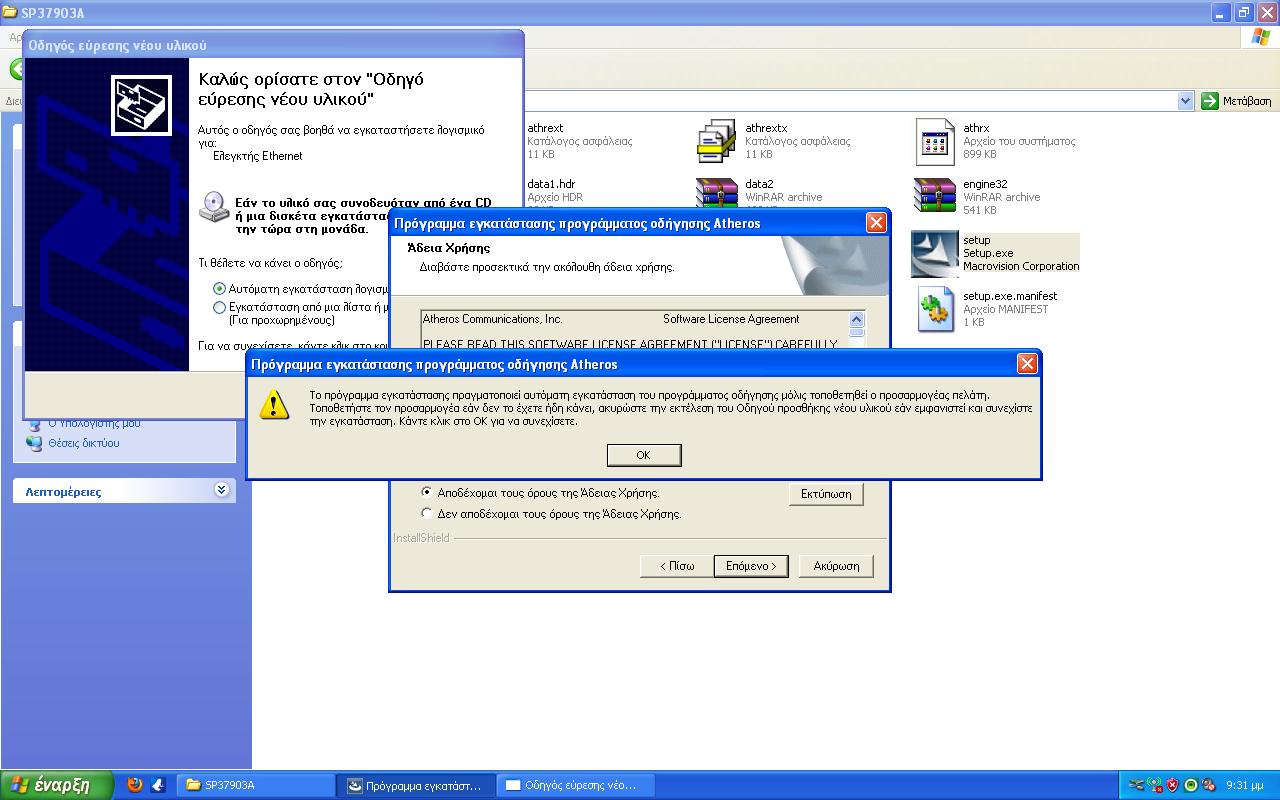Close the Άδεια Χρήσης installer window
This screenshot has height=800, width=1280.
tap(876, 223)
